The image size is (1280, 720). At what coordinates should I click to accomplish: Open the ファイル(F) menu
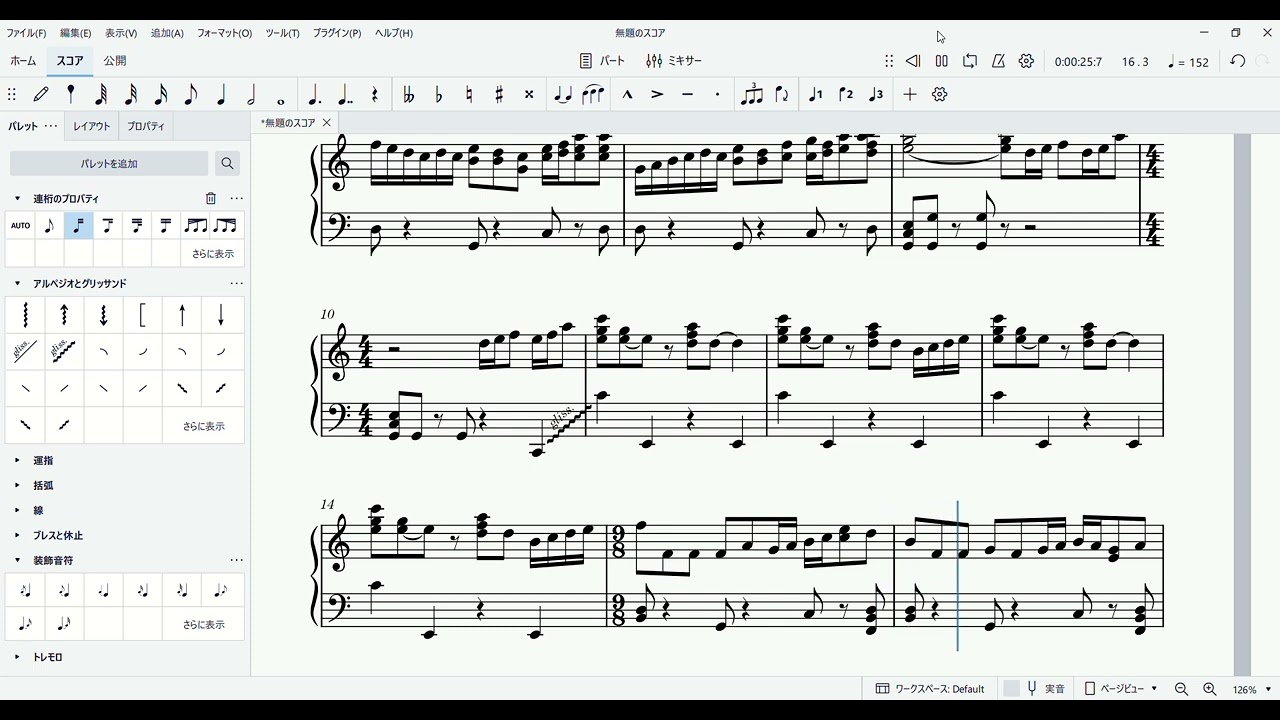[26, 33]
